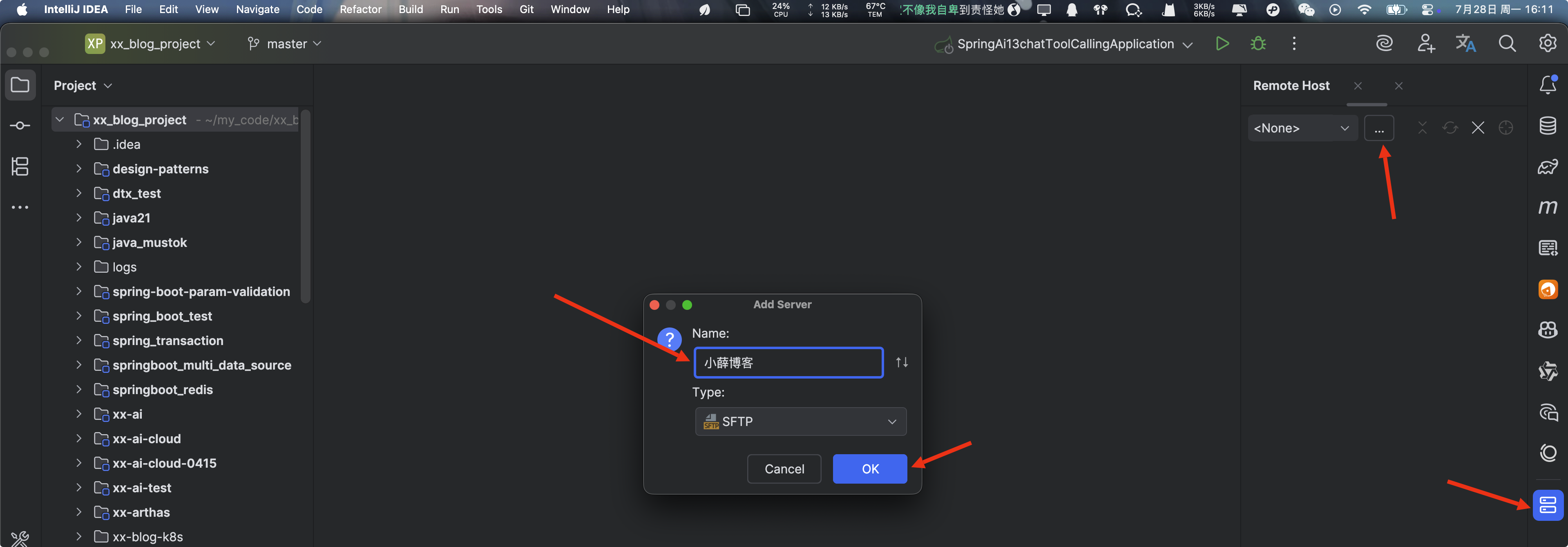The width and height of the screenshot is (1568, 547).
Task: Open Structure tool window icon
Action: click(20, 166)
